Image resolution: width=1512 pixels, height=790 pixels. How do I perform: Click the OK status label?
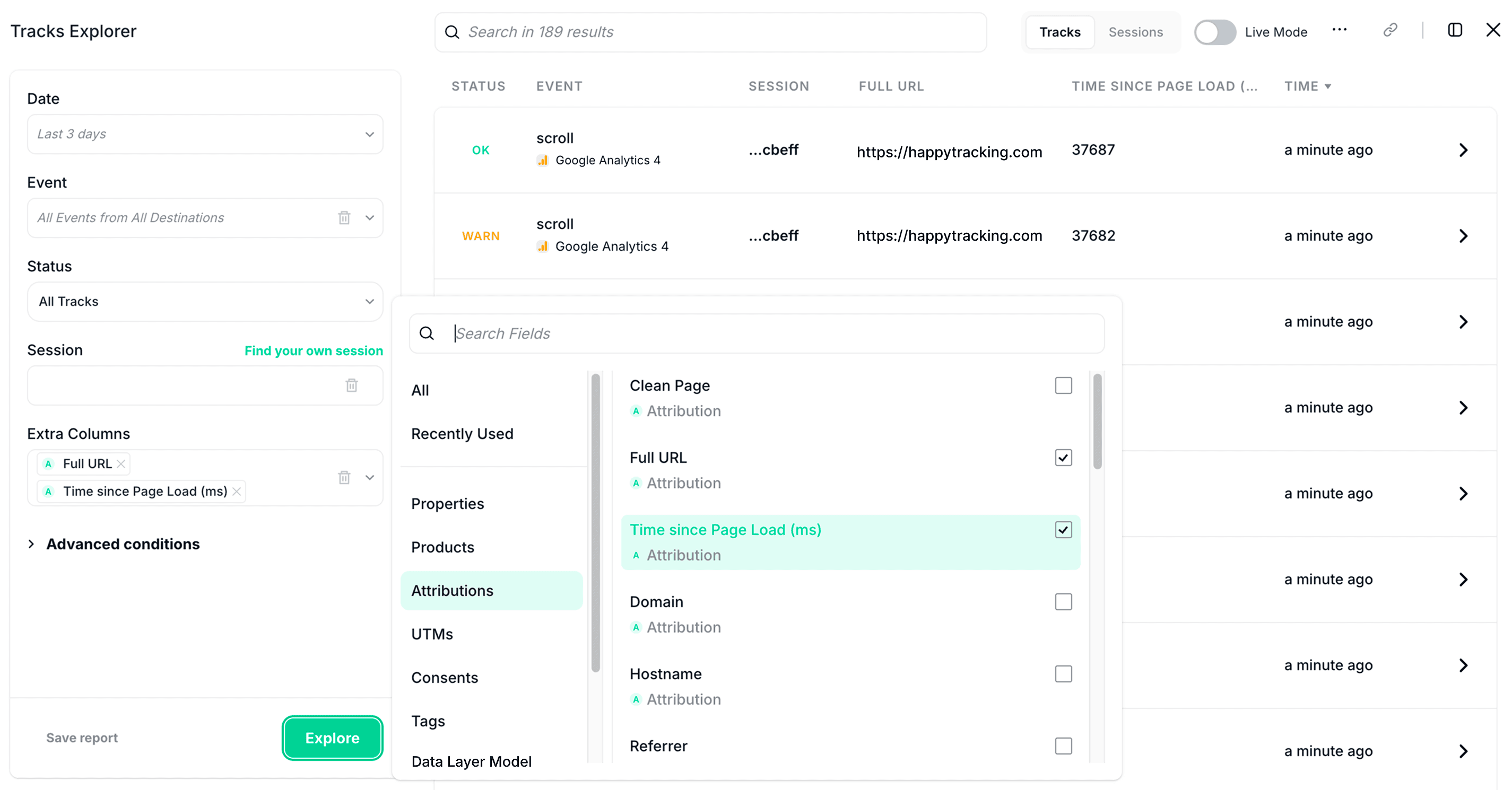[481, 150]
